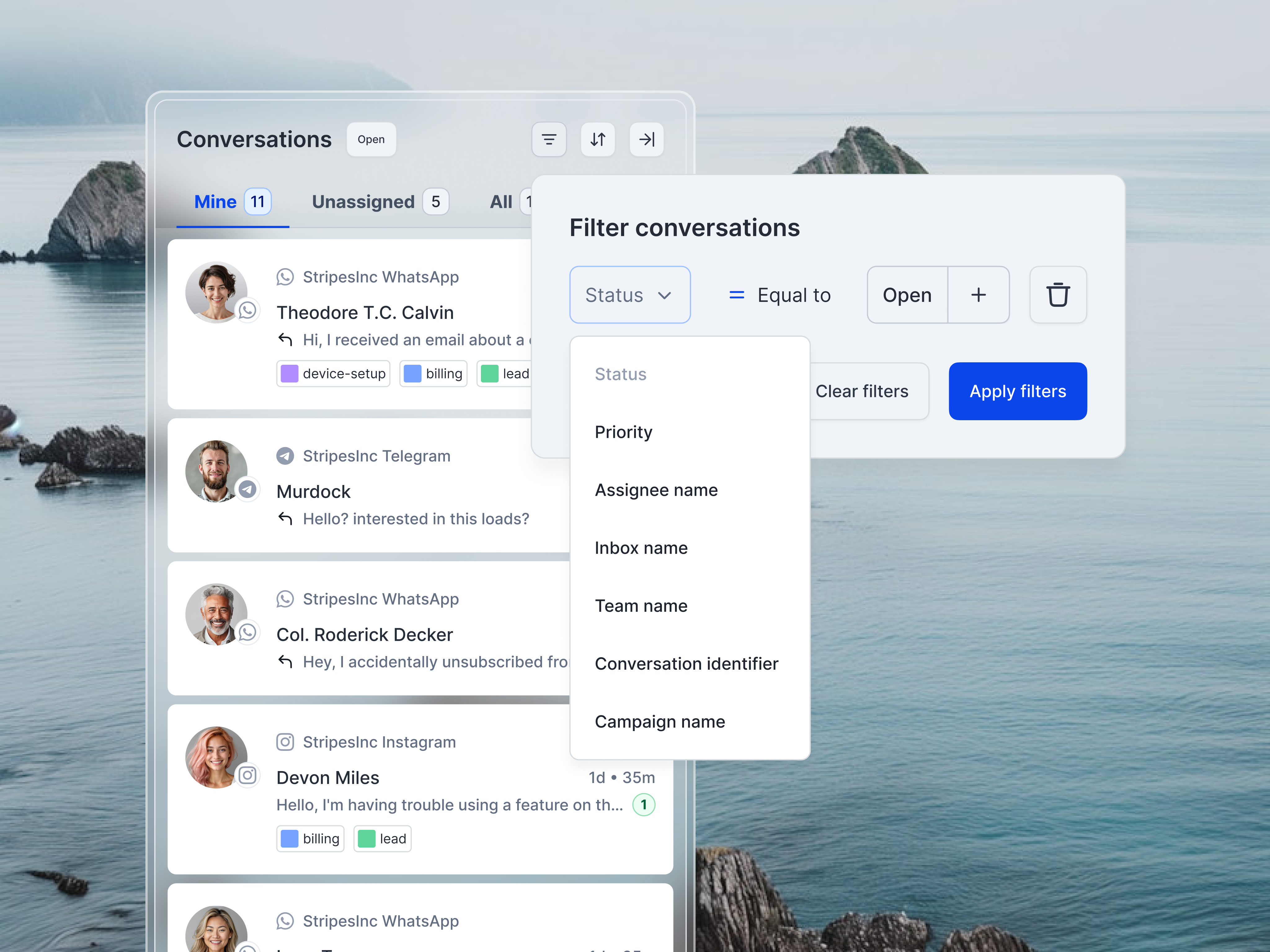Image resolution: width=1270 pixels, height=952 pixels.
Task: Click reply arrow in Roderick Decker's message preview
Action: [x=285, y=662]
